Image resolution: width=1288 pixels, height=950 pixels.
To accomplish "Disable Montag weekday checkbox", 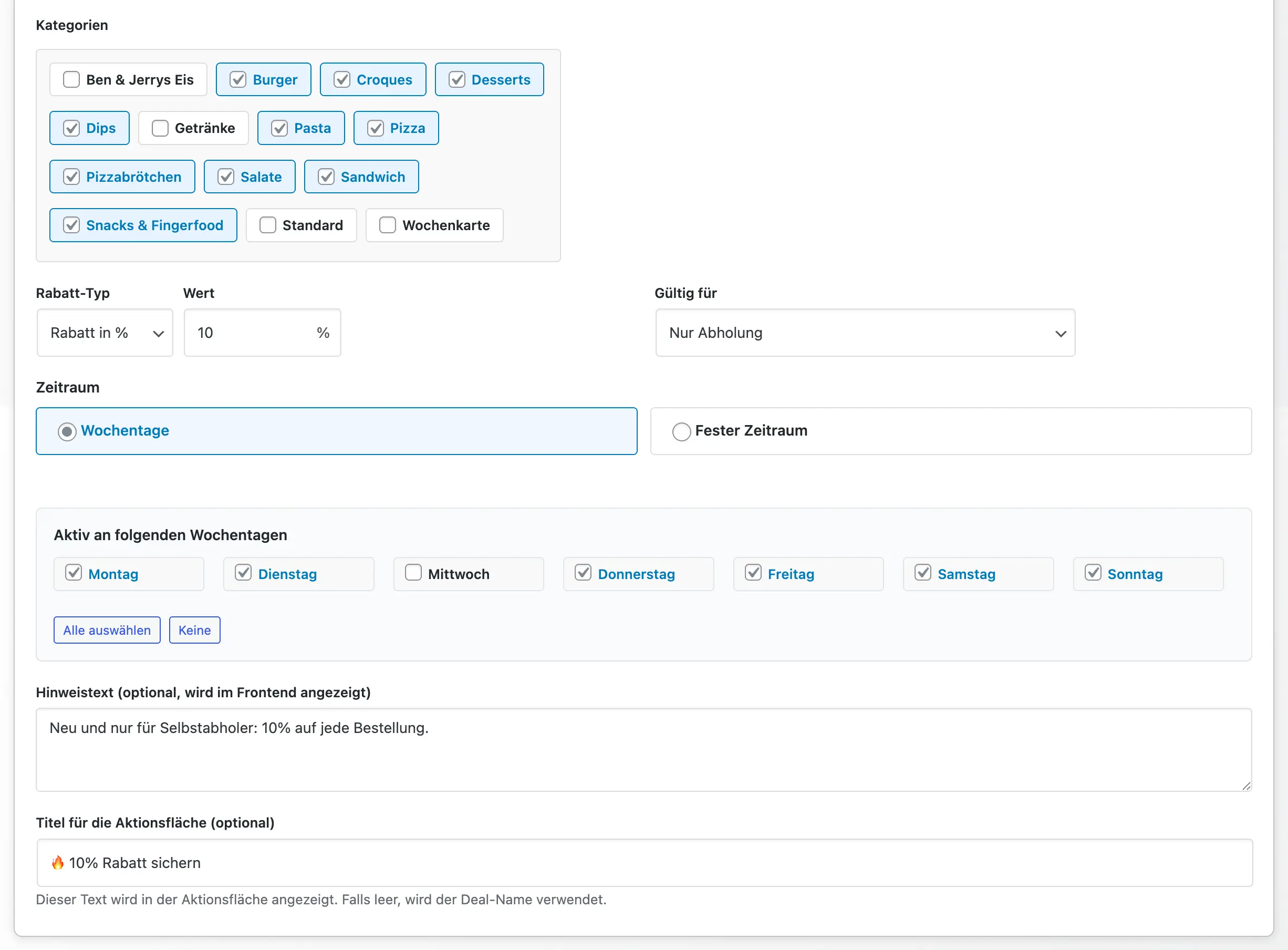I will 74,573.
